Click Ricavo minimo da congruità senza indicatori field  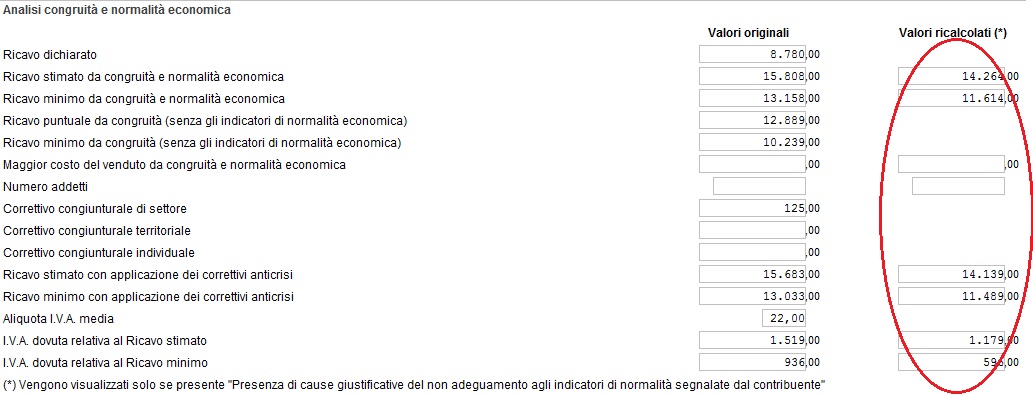point(752,142)
